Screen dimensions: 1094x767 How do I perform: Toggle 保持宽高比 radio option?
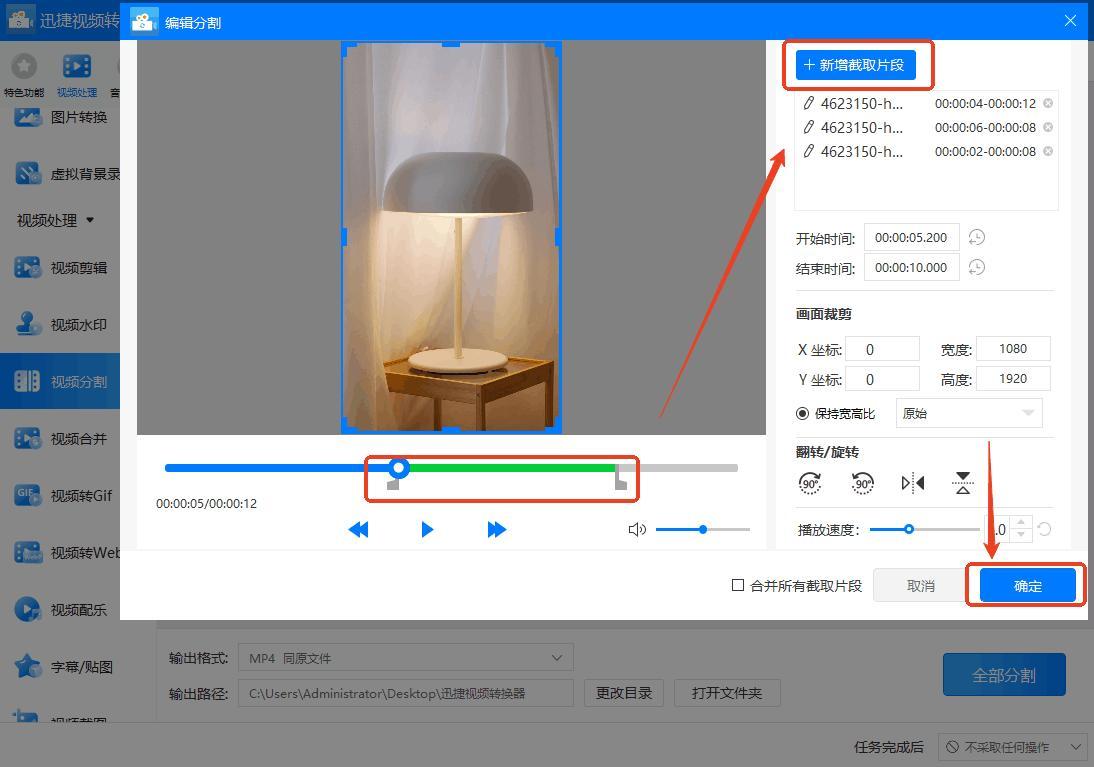tap(802, 413)
